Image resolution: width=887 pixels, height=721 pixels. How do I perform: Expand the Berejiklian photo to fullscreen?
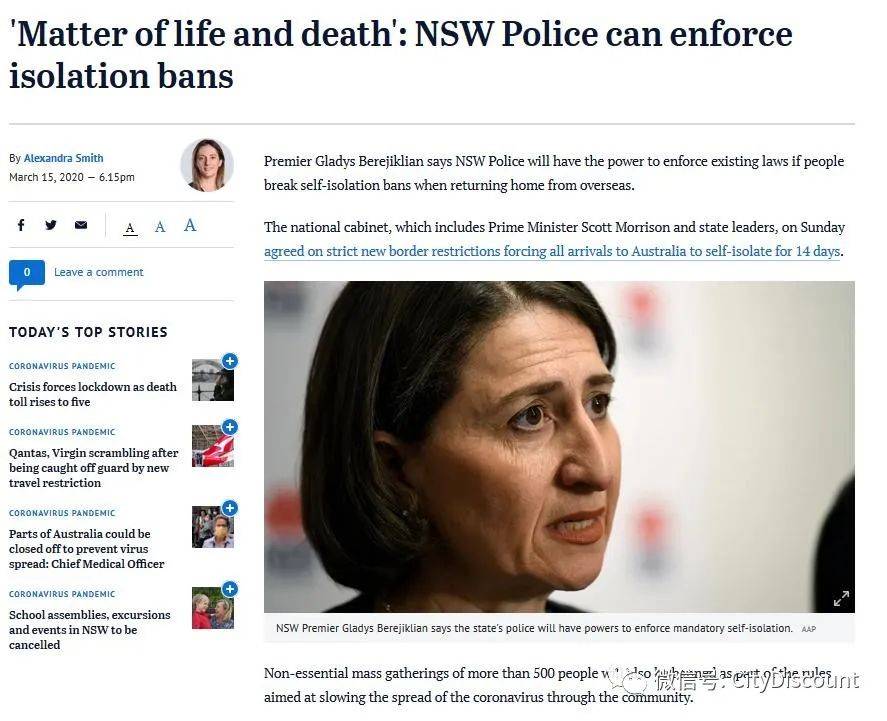coord(841,598)
